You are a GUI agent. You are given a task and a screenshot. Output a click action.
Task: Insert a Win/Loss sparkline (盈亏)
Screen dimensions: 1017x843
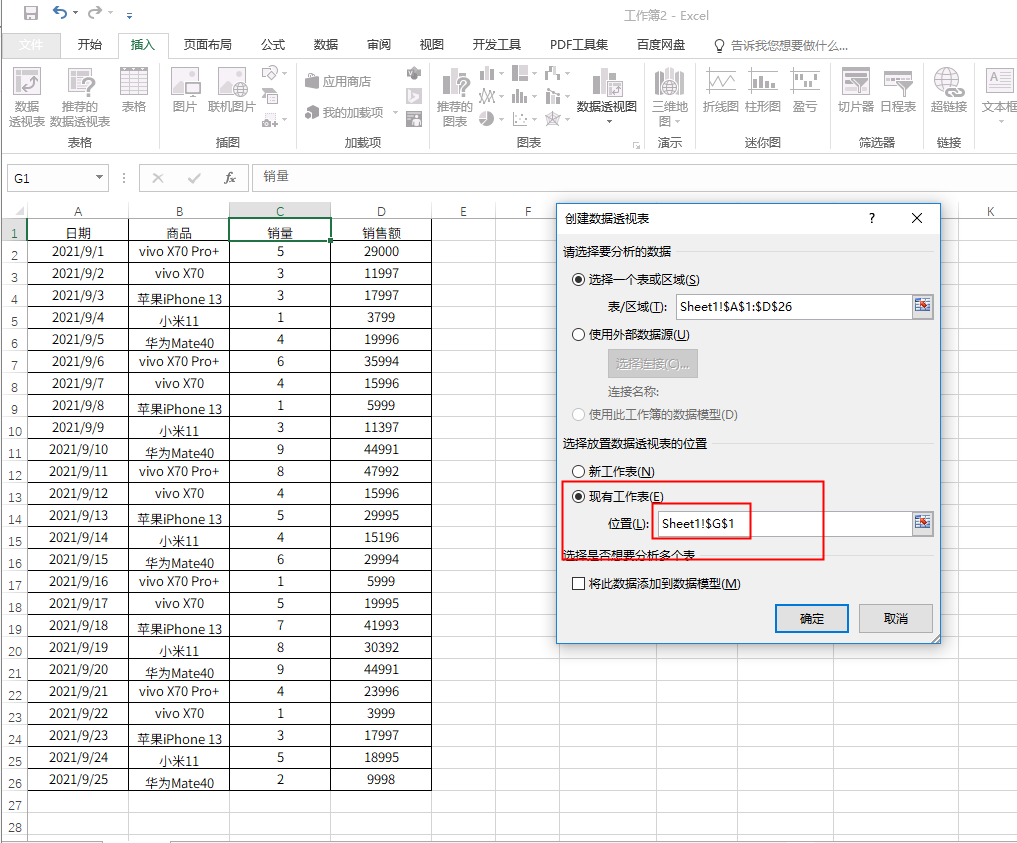pyautogui.click(x=805, y=90)
